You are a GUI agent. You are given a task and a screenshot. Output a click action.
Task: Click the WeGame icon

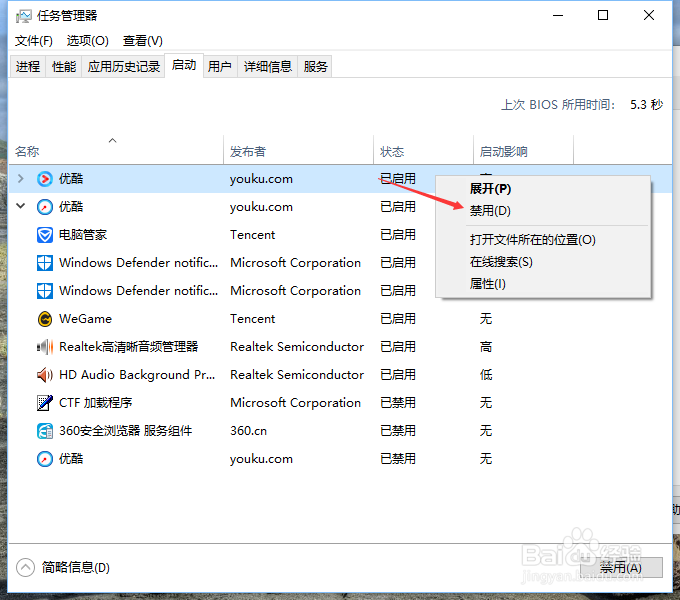coord(45,319)
